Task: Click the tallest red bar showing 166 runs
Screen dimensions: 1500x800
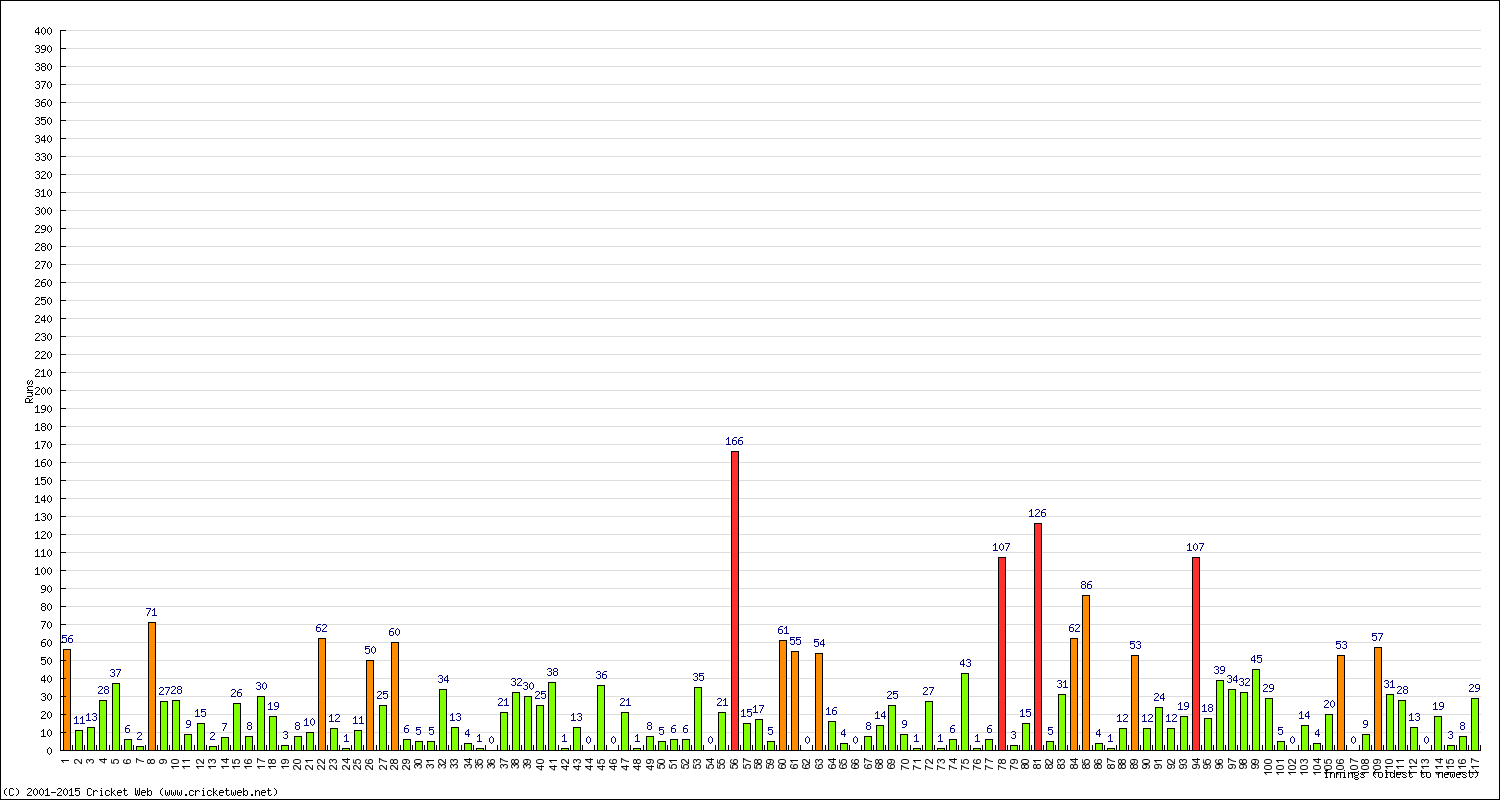Action: [x=735, y=601]
